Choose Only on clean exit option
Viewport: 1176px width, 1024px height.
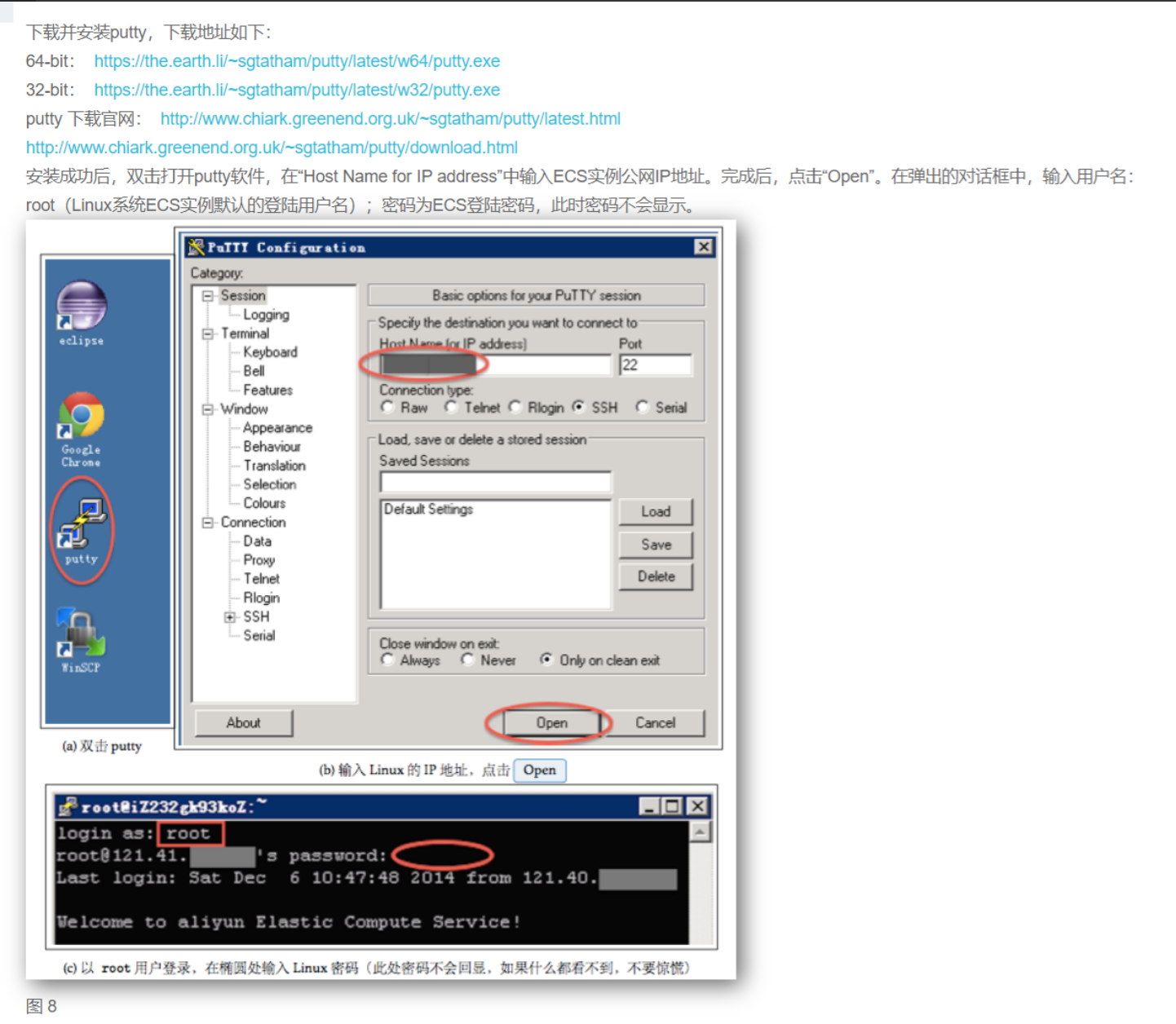[546, 660]
